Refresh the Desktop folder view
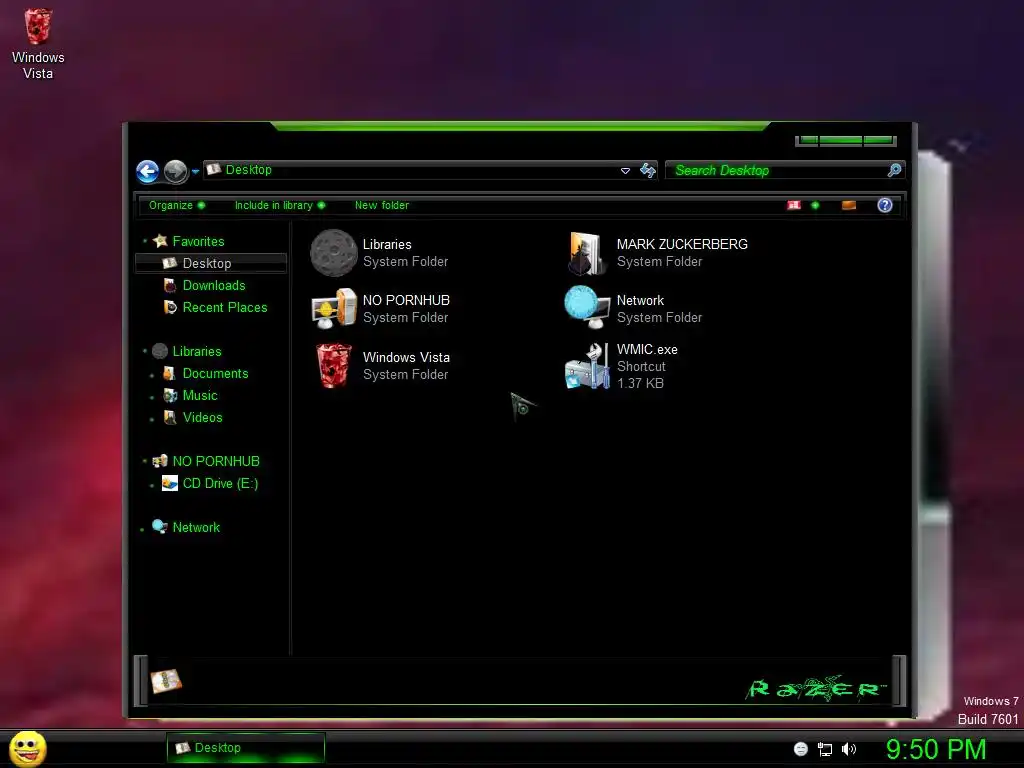Viewport: 1024px width, 768px height. tap(647, 170)
